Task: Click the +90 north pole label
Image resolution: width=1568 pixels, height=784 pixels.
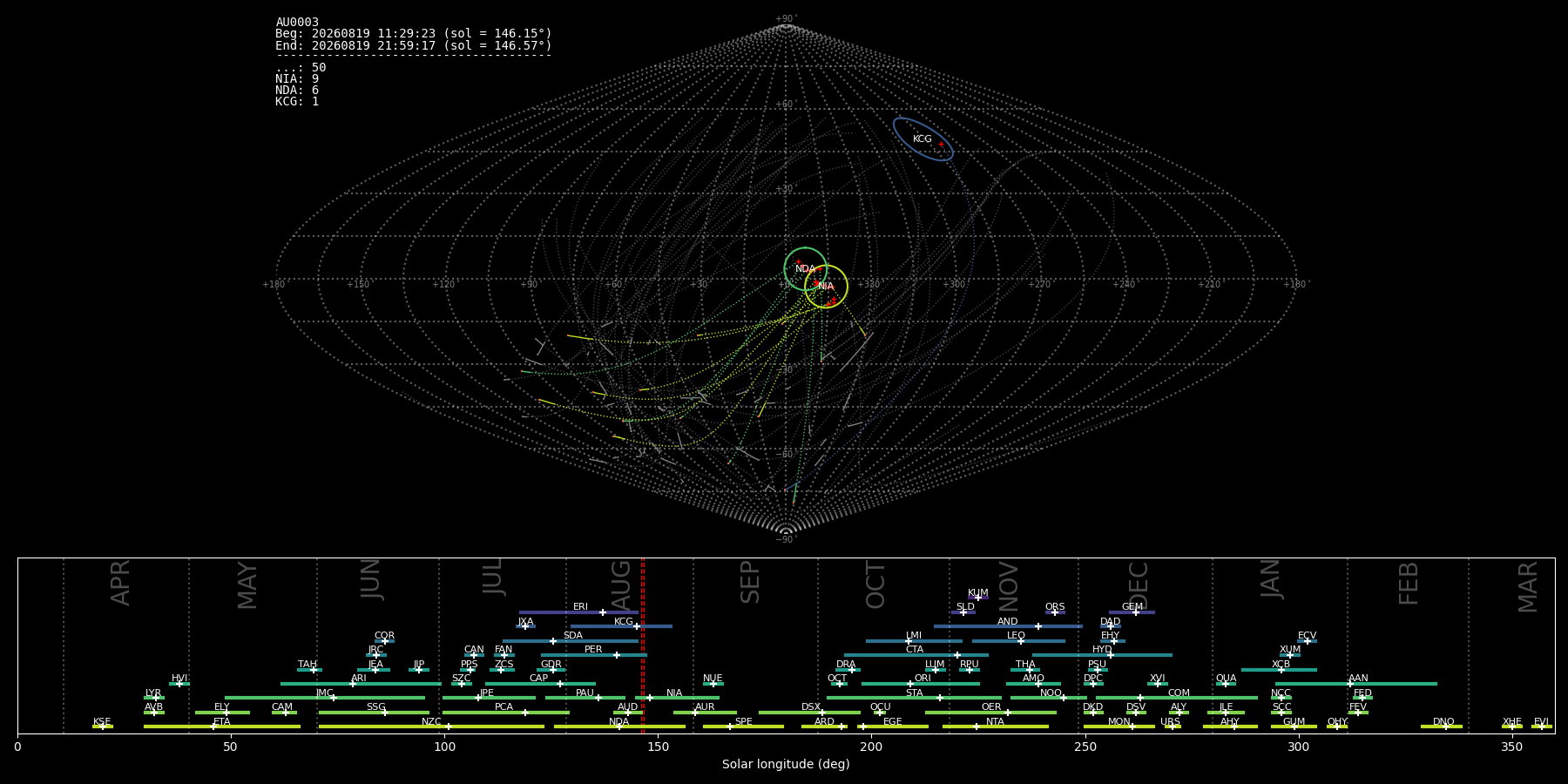Action: click(x=786, y=19)
